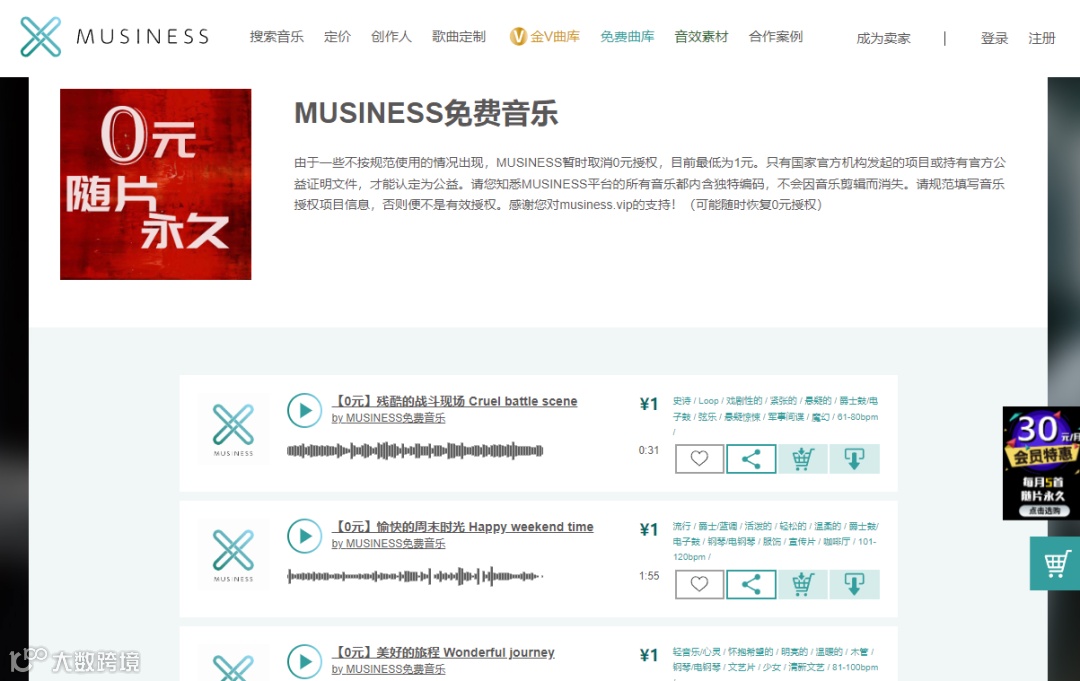Viewport: 1080px width, 681px height.
Task: Click the ¥1 price of Happy weekend time
Action: (x=649, y=529)
